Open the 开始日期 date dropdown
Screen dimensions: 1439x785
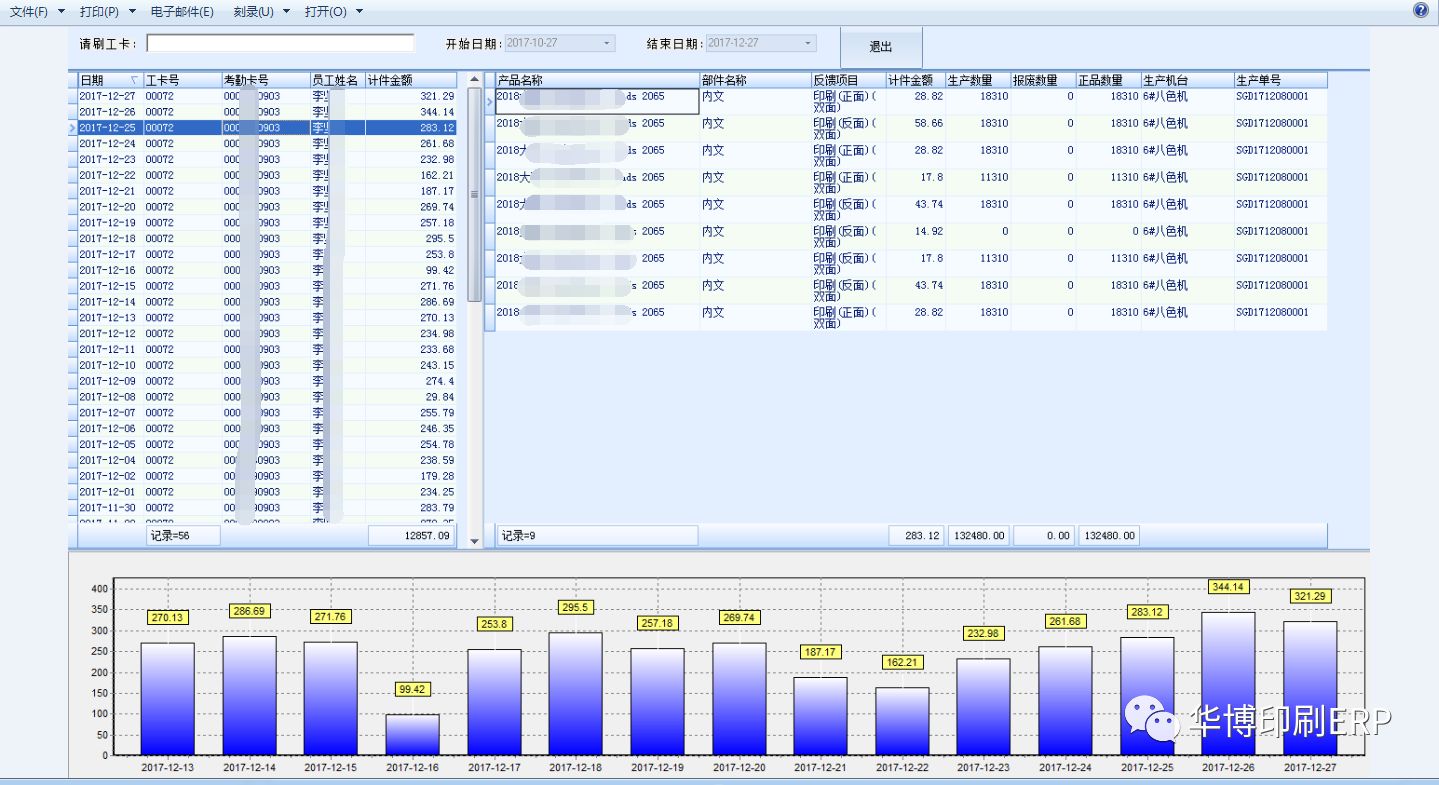607,43
